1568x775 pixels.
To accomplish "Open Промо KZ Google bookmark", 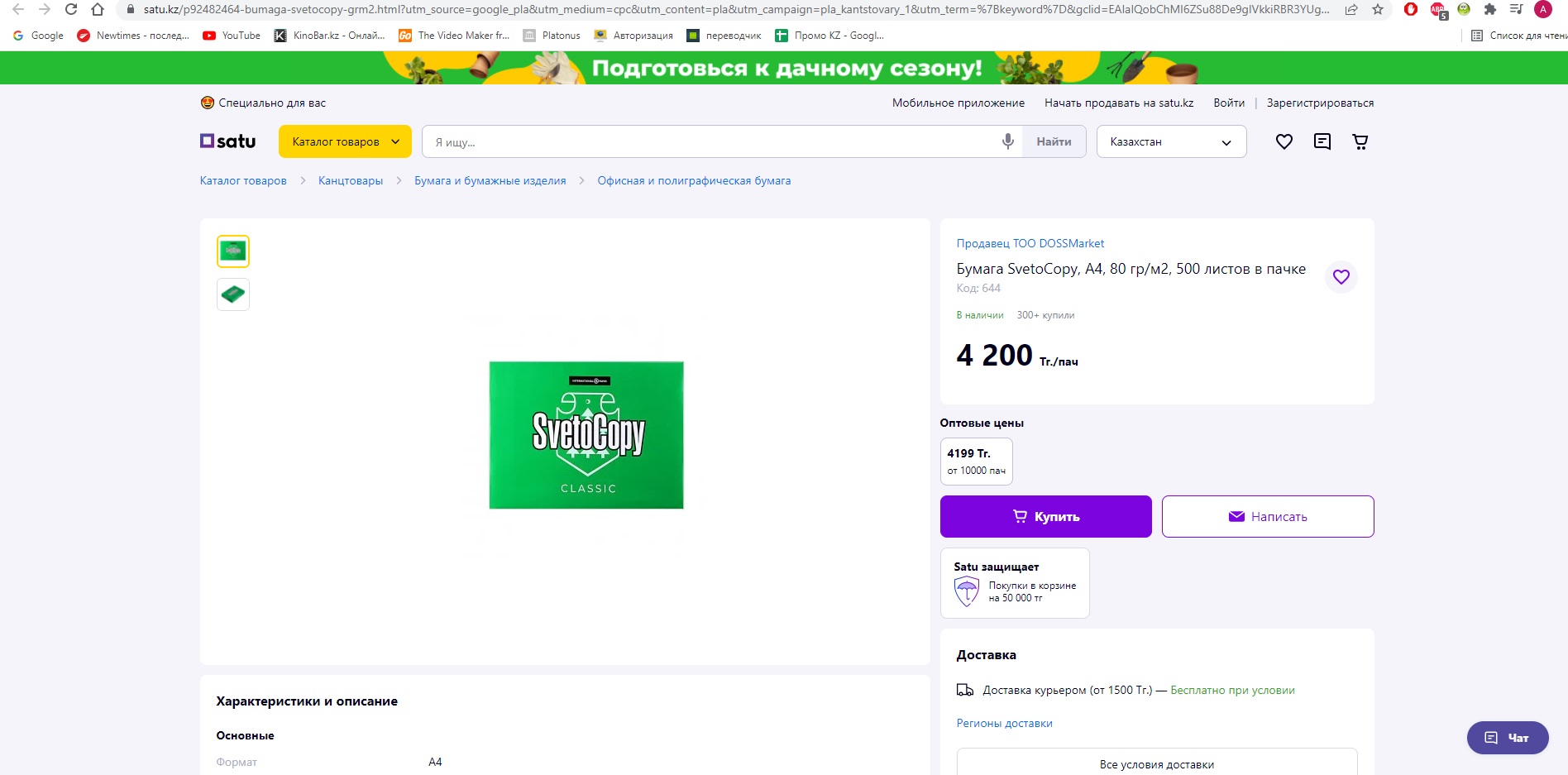I will click(x=829, y=36).
